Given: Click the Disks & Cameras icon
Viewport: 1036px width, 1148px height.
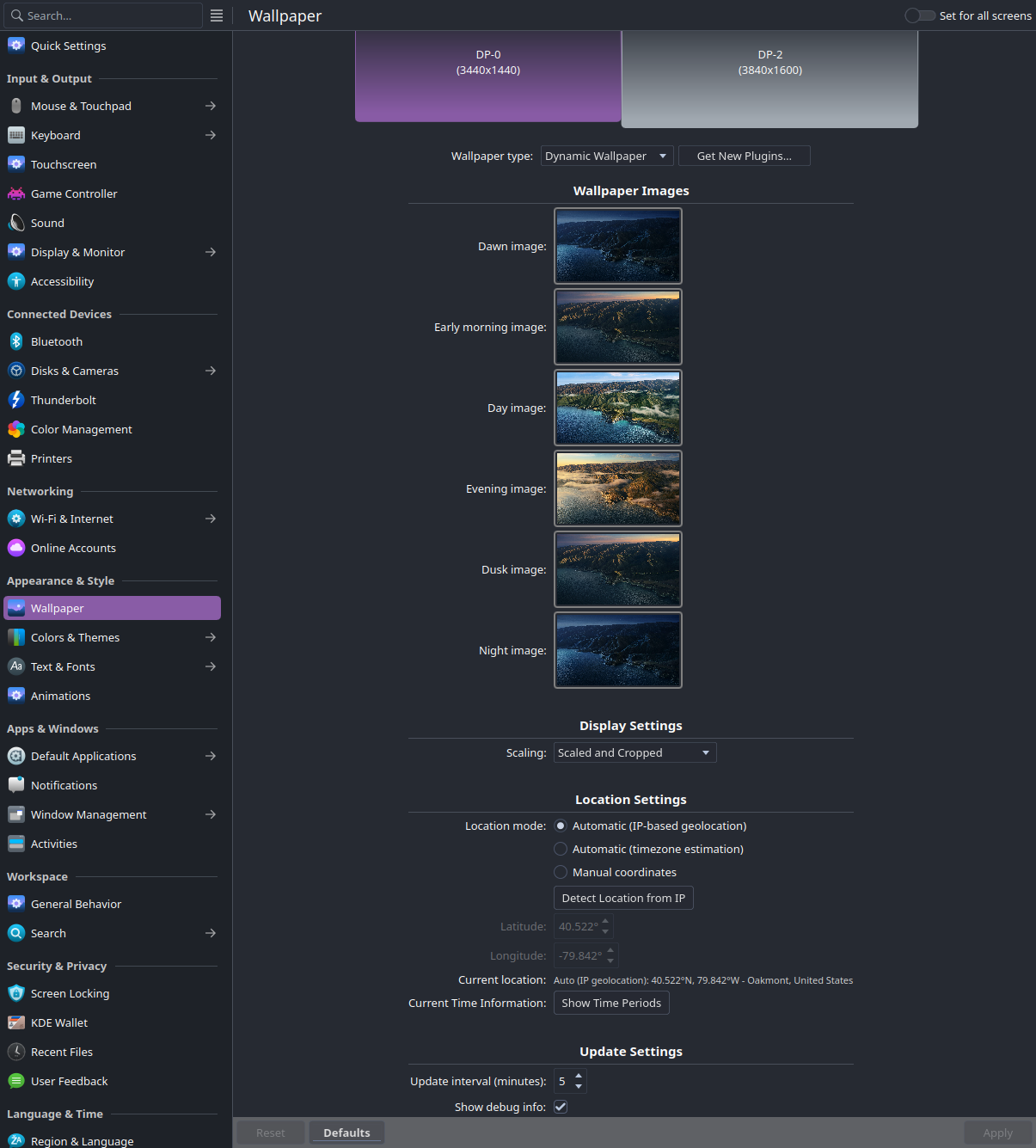Looking at the screenshot, I should click(x=16, y=371).
